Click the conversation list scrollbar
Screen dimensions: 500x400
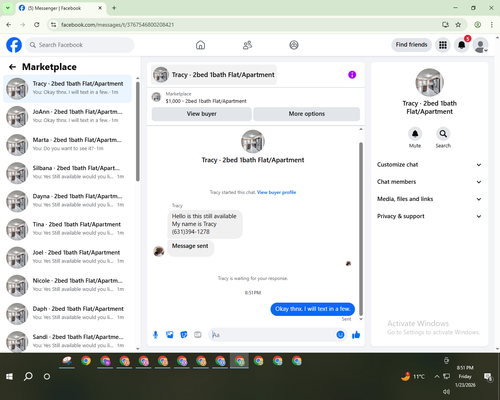[x=138, y=132]
